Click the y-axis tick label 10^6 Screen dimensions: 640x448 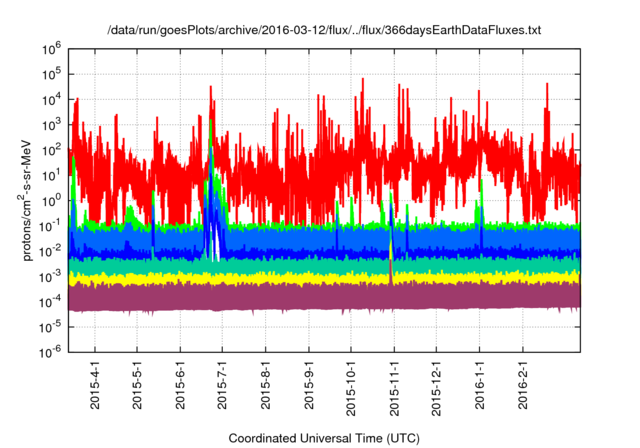point(51,50)
